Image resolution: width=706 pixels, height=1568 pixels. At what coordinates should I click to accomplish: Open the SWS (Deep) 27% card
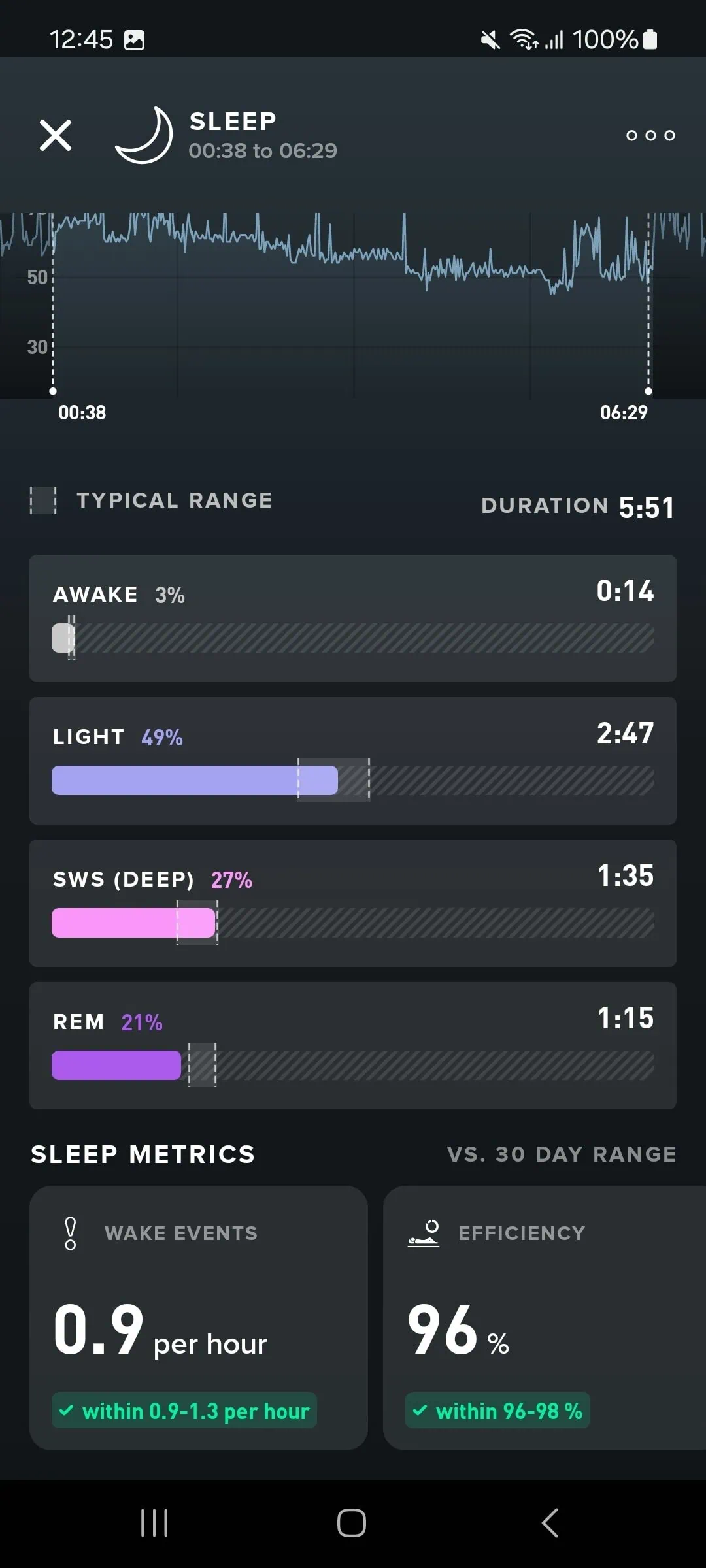click(353, 903)
